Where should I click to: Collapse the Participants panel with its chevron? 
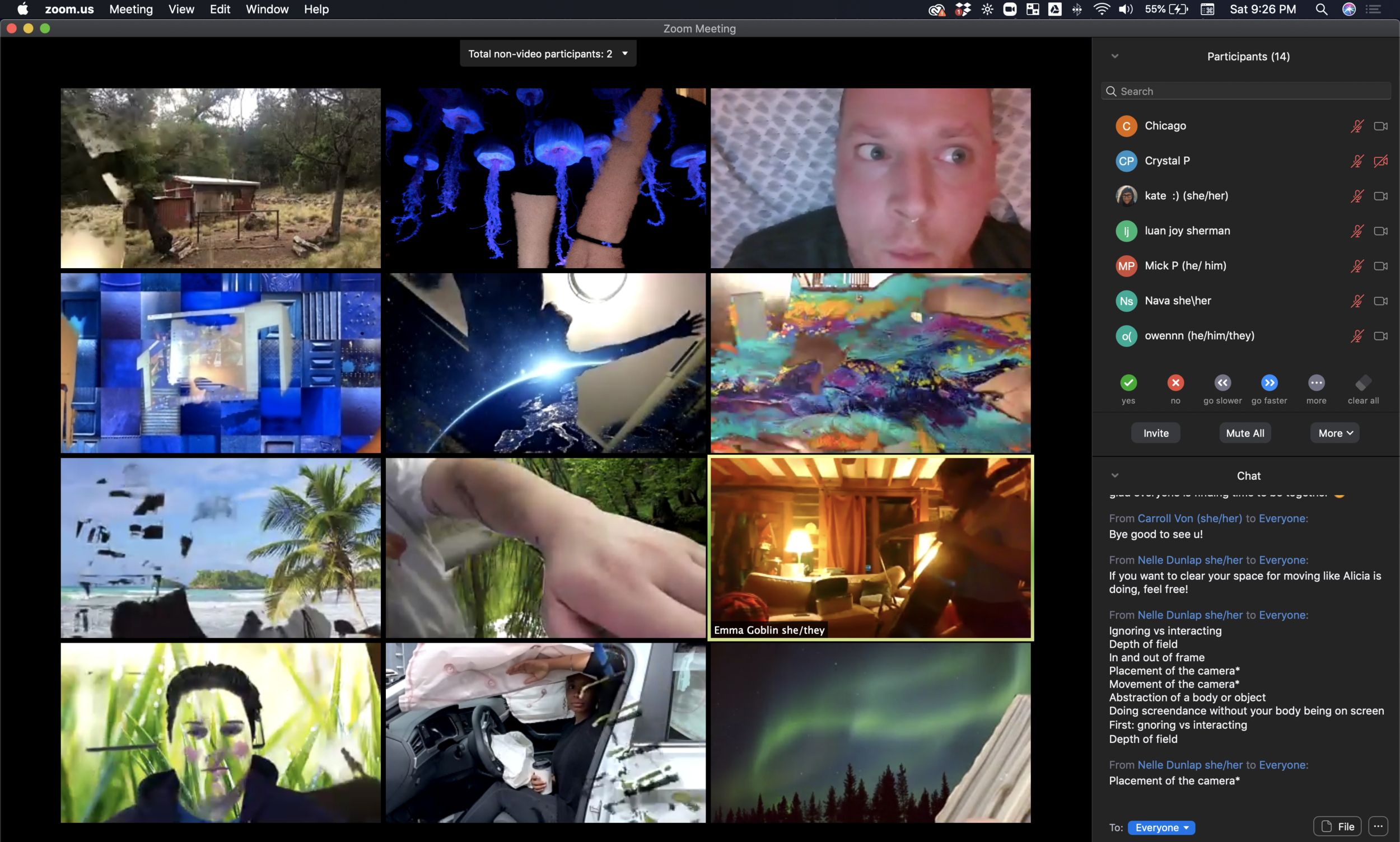pos(1114,56)
